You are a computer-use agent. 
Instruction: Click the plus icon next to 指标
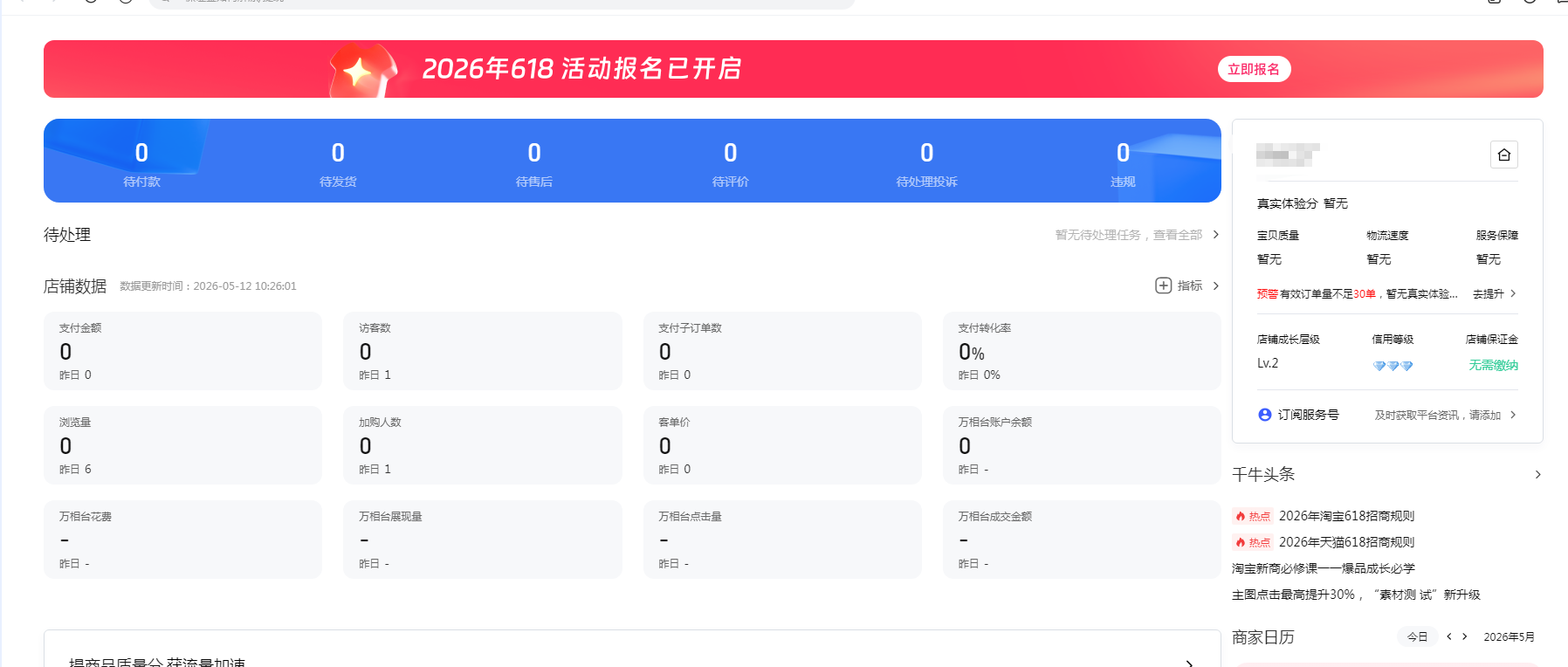pyautogui.click(x=1163, y=285)
